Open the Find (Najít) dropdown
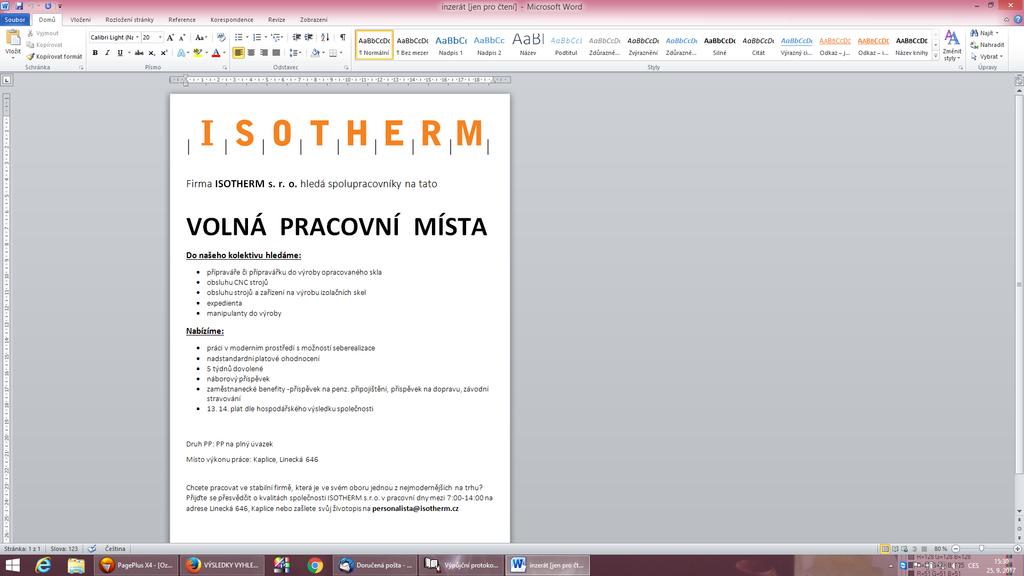Image resolution: width=1024 pixels, height=576 pixels. click(x=985, y=33)
